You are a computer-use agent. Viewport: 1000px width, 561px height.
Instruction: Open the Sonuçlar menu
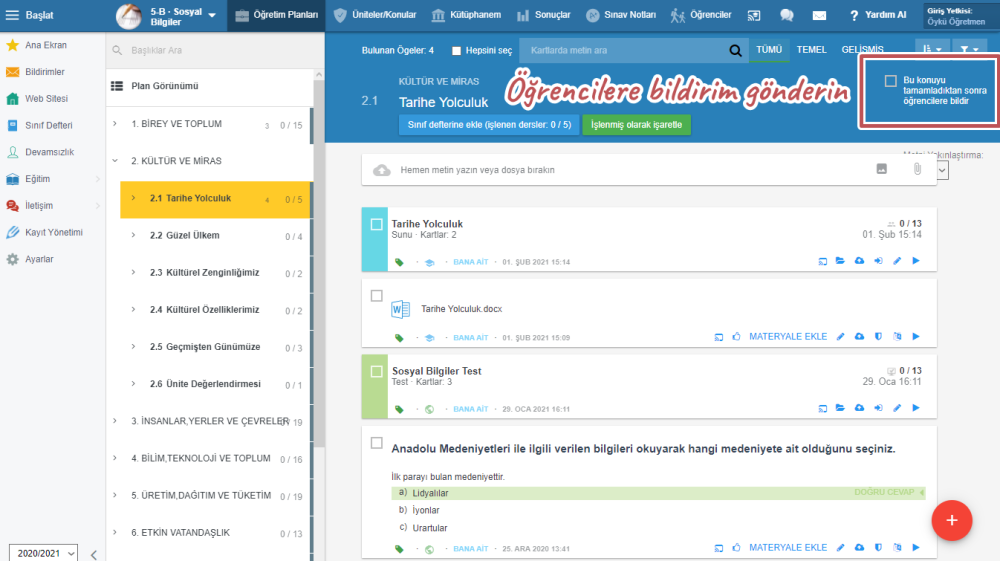[543, 15]
